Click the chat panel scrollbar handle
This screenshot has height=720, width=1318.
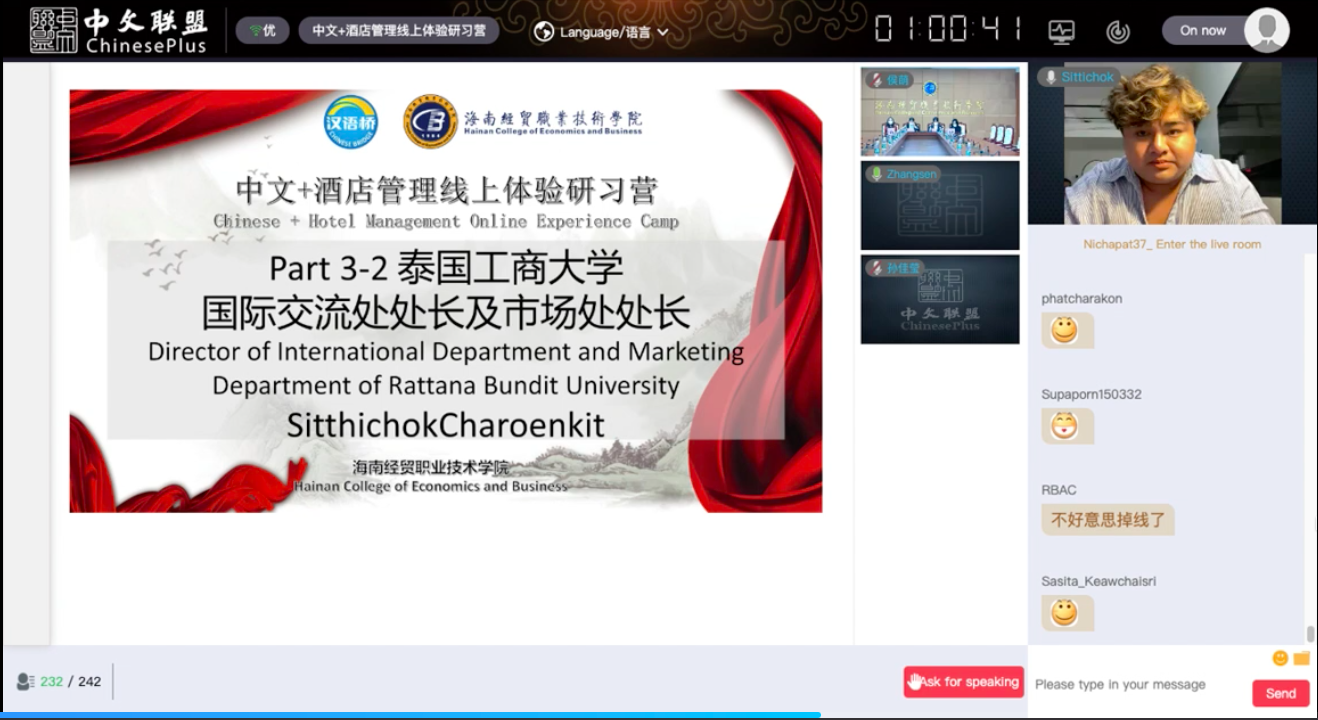1310,634
